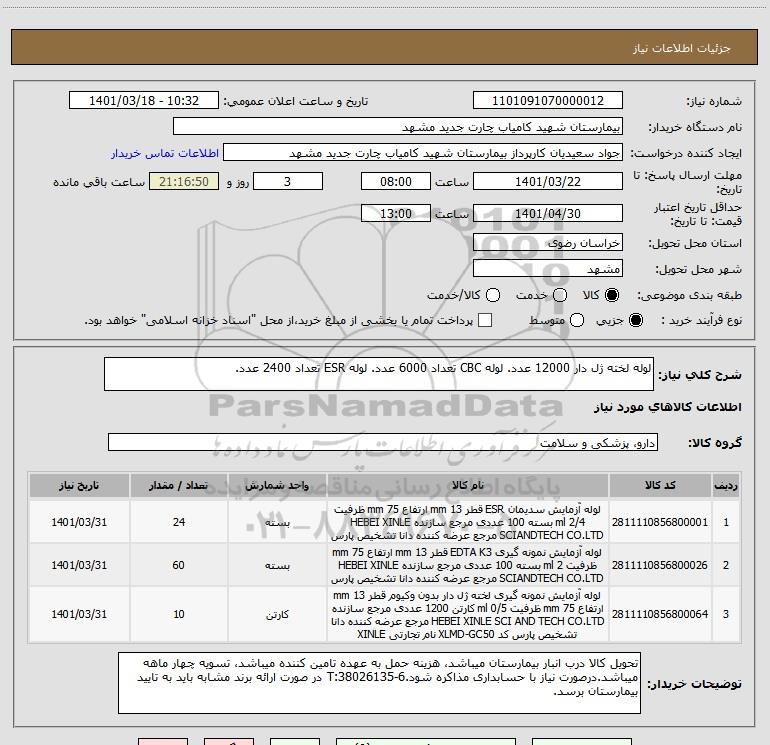Click product code 2811110856800026
This screenshot has width=770, height=745.
point(660,565)
